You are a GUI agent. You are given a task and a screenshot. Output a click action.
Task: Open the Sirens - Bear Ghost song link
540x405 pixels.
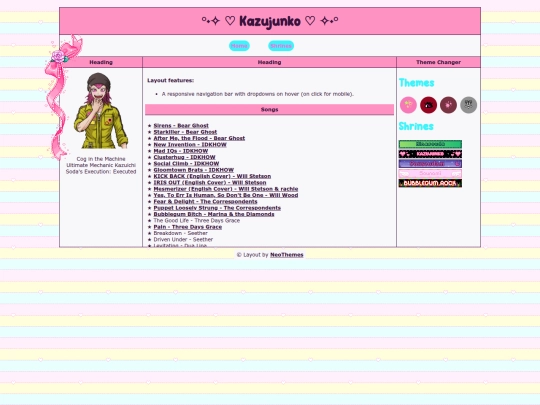pos(181,126)
